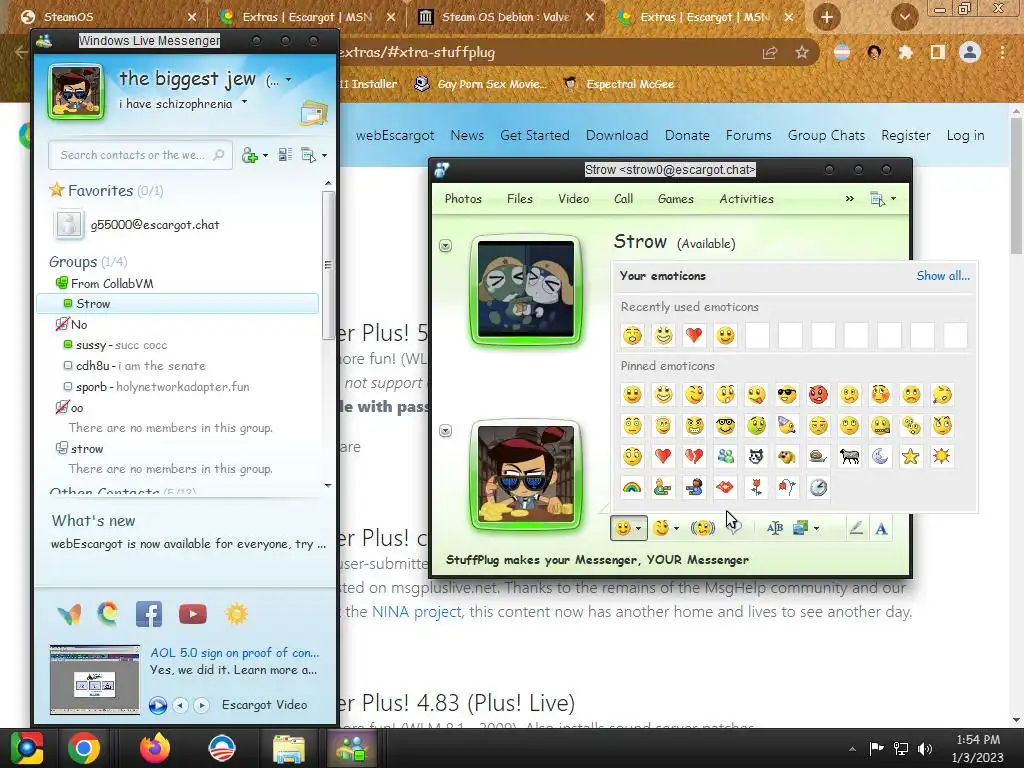Pick the red lips emoticon
Image resolution: width=1024 pixels, height=768 pixels.
[725, 487]
